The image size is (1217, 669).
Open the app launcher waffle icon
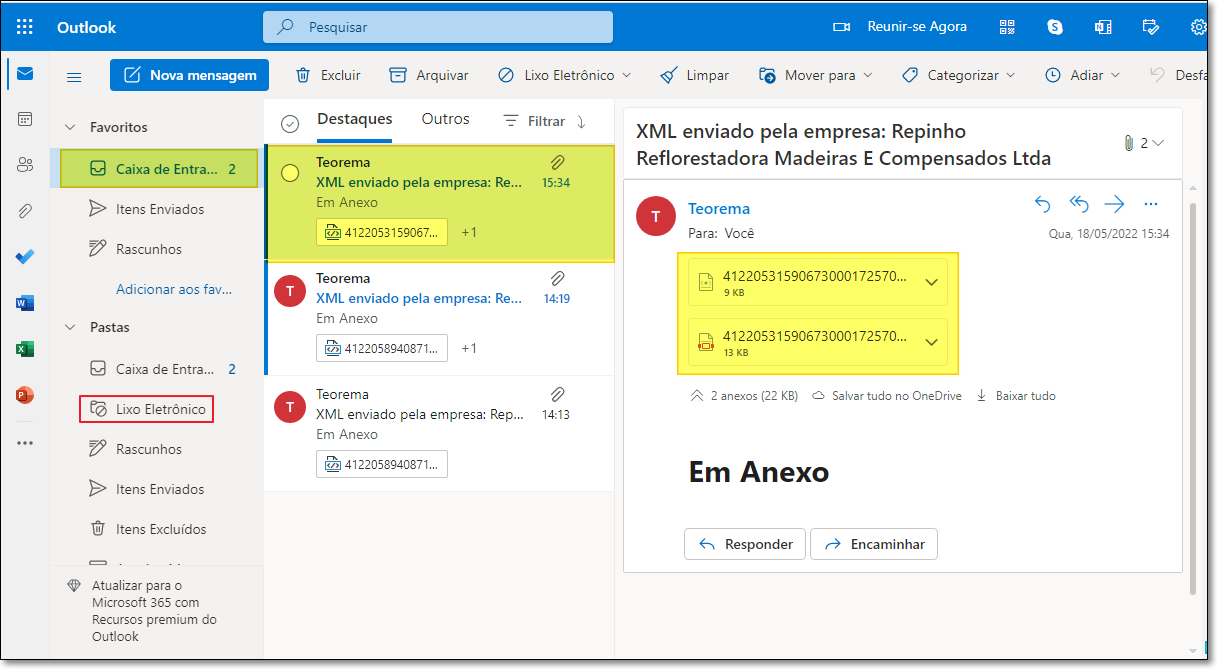pyautogui.click(x=25, y=27)
